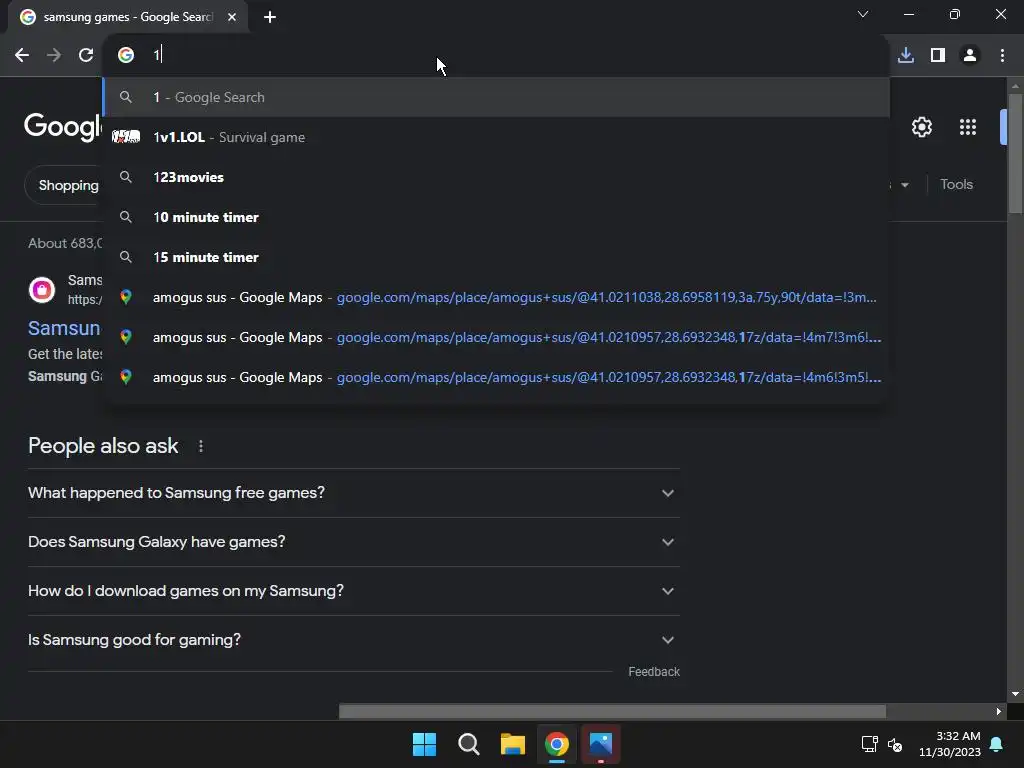The image size is (1024, 768).
Task: Open the Chrome downloads icon
Action: click(x=906, y=55)
